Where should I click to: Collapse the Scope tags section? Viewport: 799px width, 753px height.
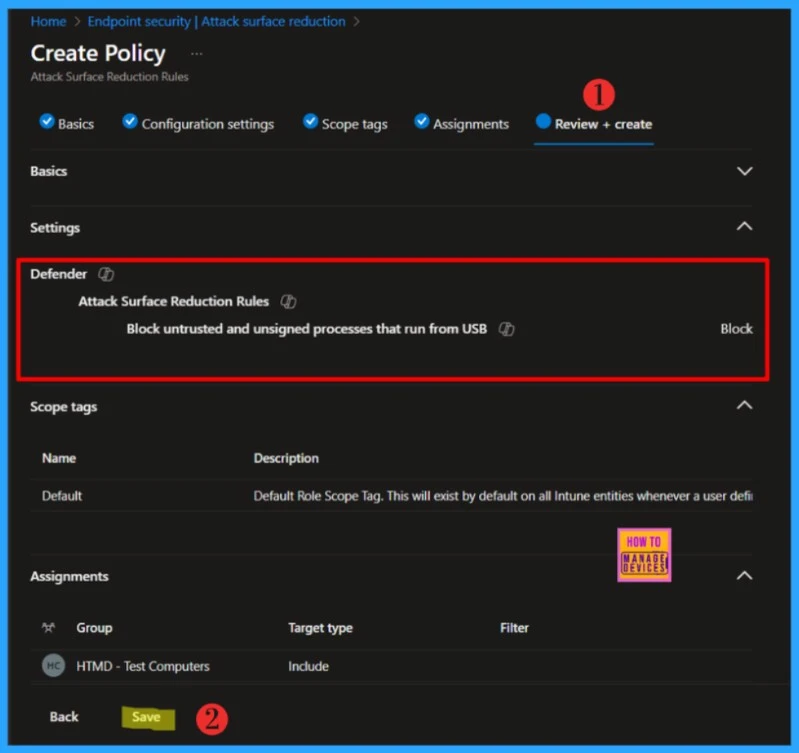click(744, 405)
